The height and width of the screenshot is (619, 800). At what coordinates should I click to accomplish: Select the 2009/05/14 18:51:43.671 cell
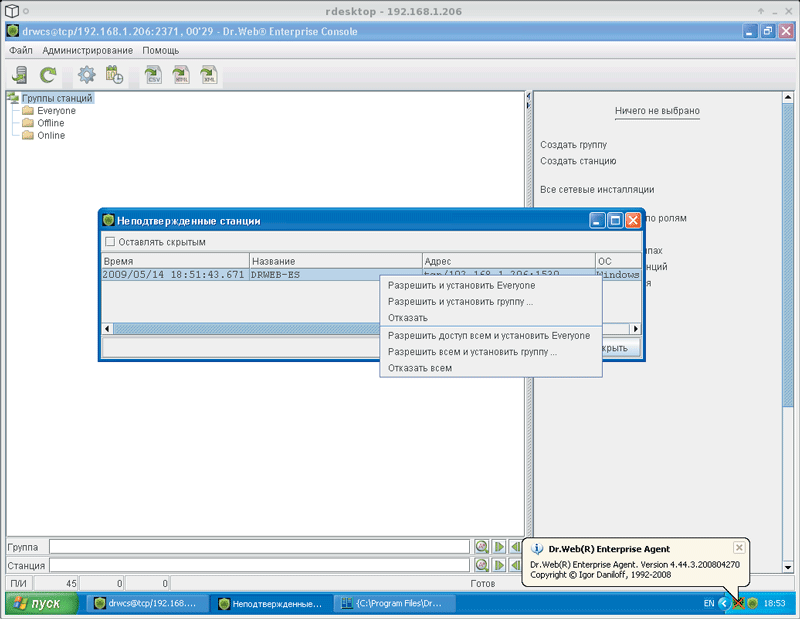(175, 275)
